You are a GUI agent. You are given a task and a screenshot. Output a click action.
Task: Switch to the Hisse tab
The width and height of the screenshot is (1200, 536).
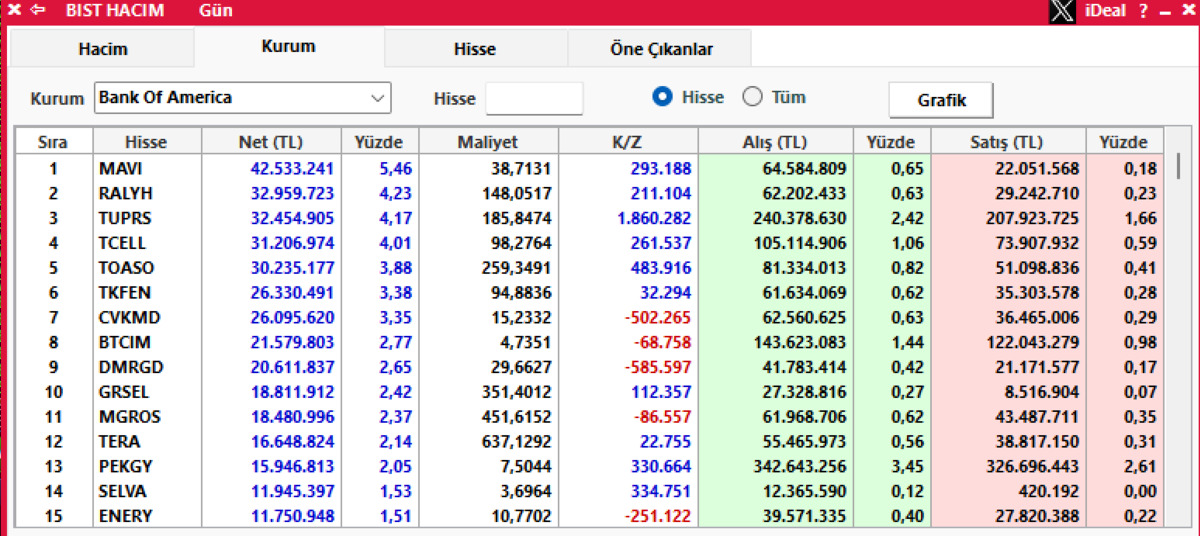[x=475, y=48]
